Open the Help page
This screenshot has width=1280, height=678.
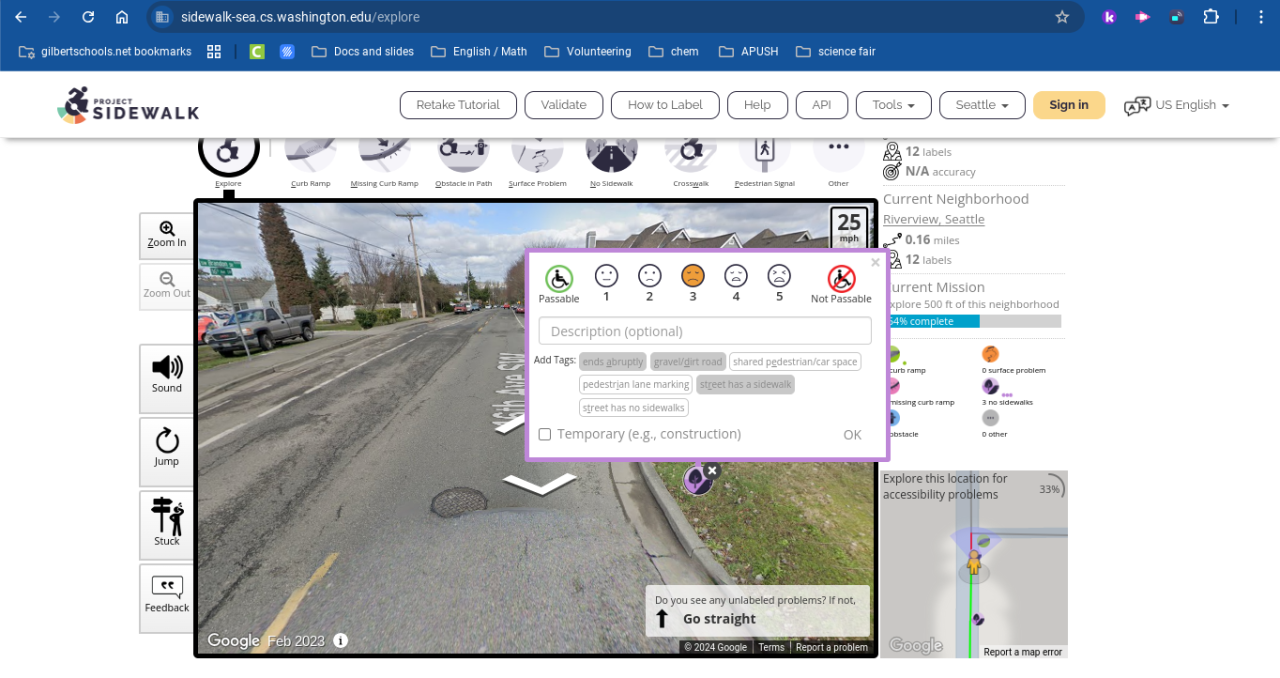757,105
